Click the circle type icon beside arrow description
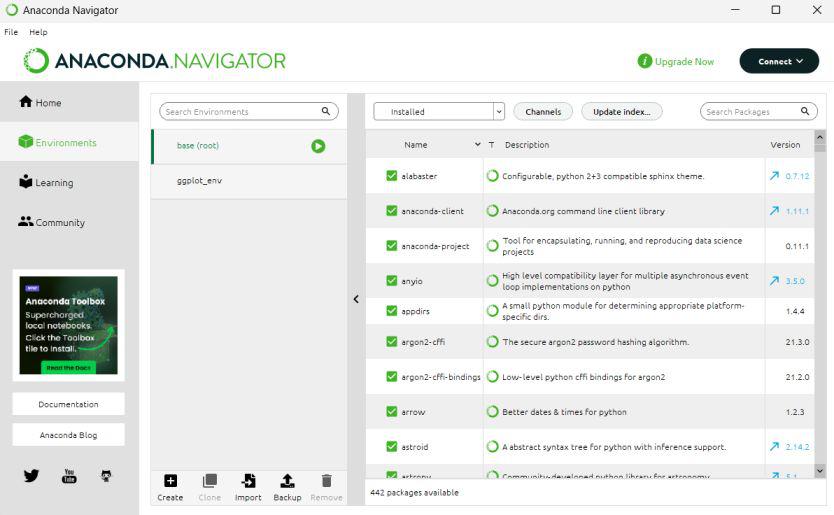Image resolution: width=834 pixels, height=515 pixels. pos(493,411)
